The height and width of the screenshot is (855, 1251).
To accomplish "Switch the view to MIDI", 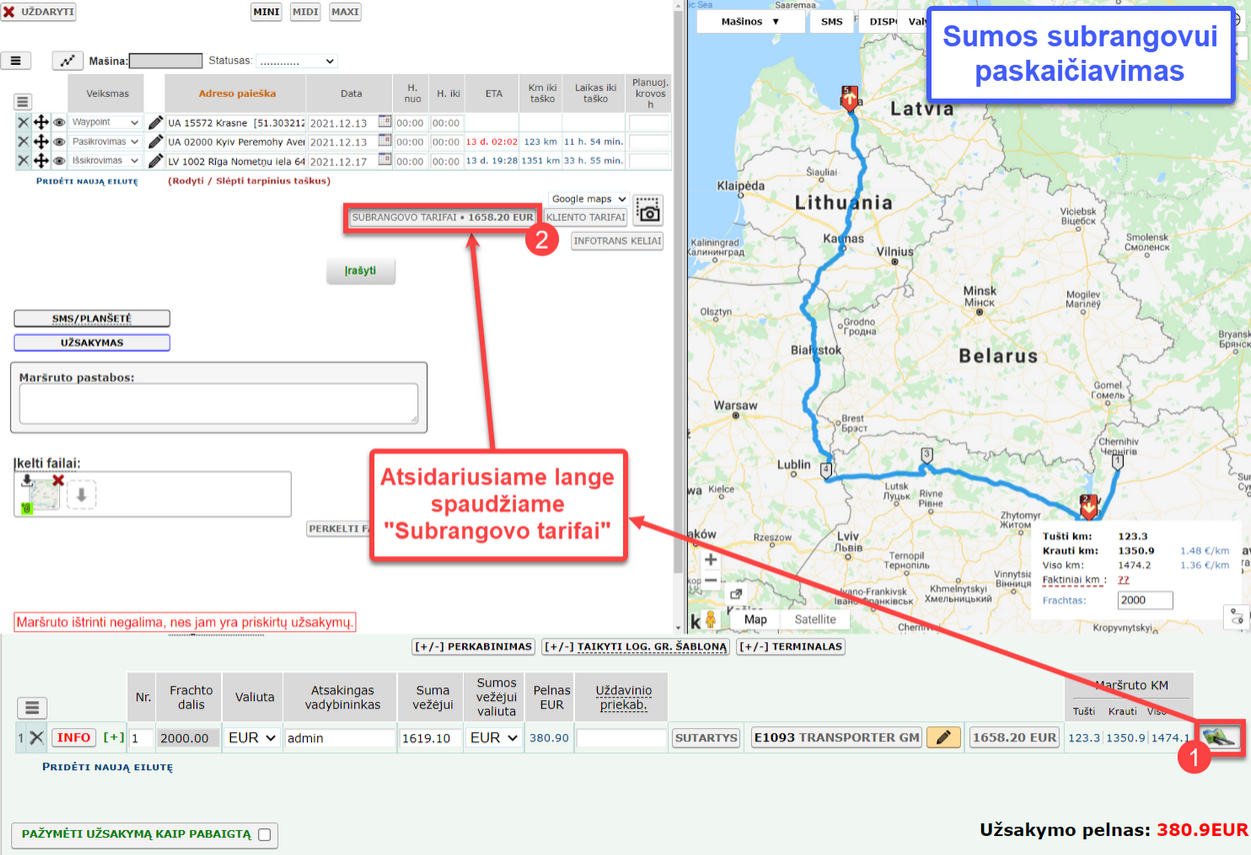I will 305,12.
